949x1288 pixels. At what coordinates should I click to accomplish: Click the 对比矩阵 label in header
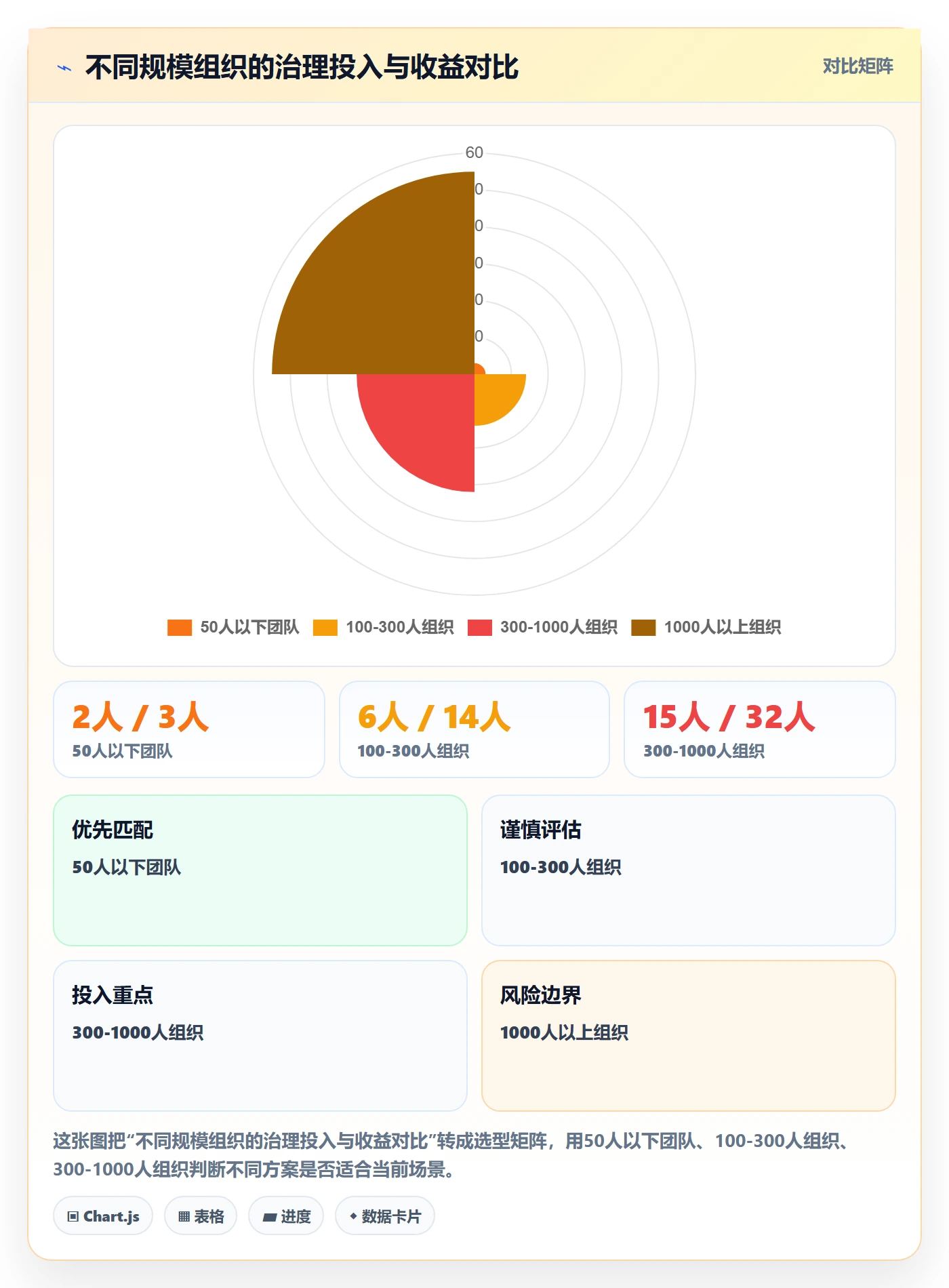point(857,66)
